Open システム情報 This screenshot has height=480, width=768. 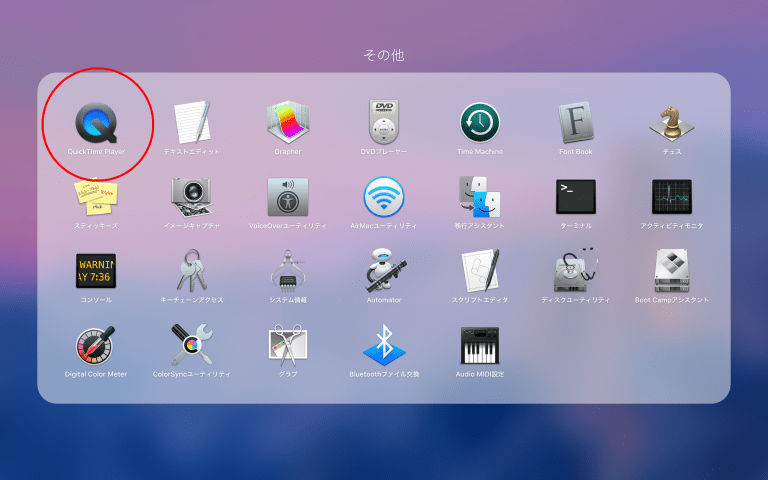(288, 271)
